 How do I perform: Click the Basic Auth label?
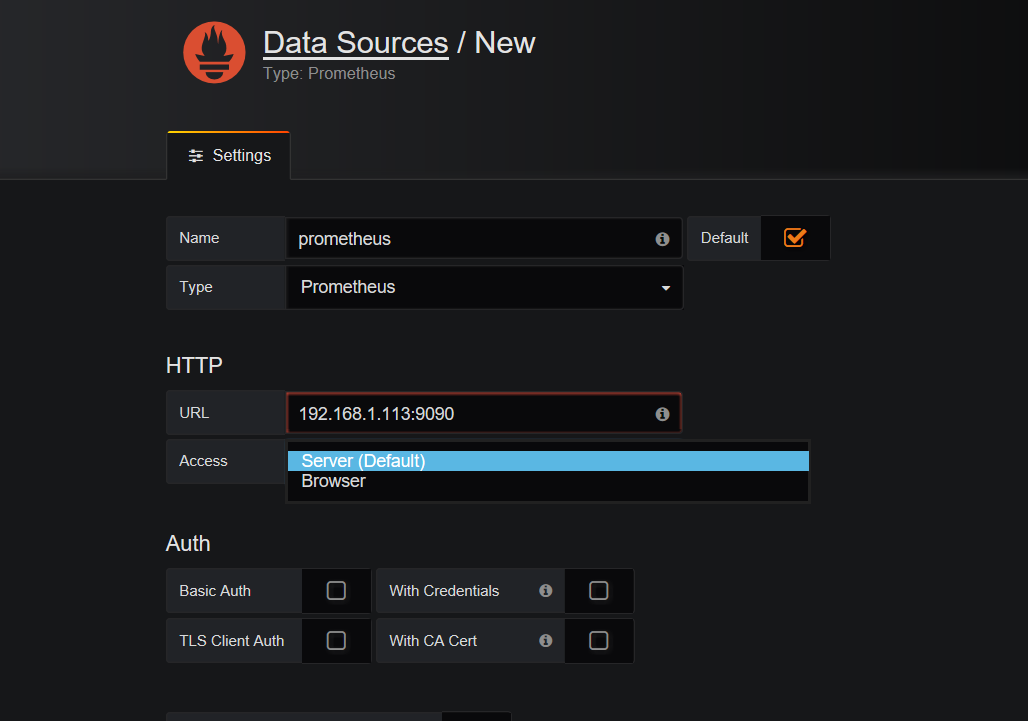215,591
